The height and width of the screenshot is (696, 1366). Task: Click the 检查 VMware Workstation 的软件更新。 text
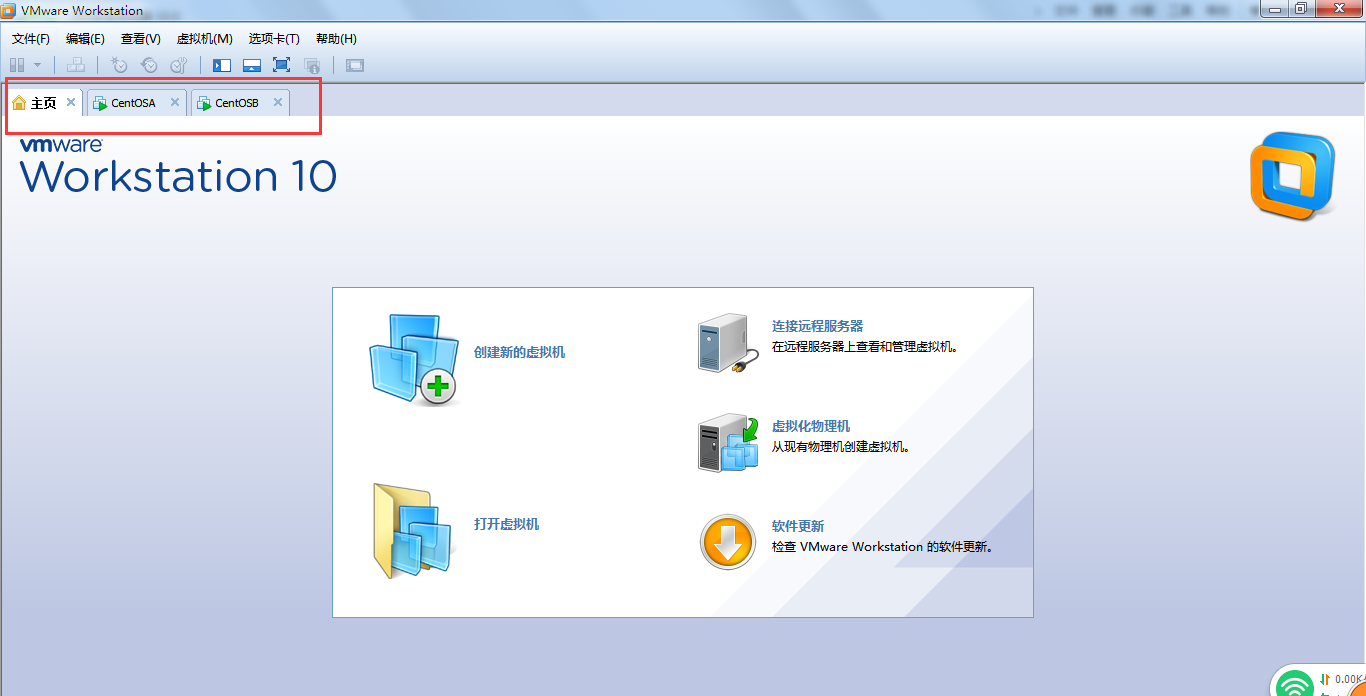pos(883,547)
